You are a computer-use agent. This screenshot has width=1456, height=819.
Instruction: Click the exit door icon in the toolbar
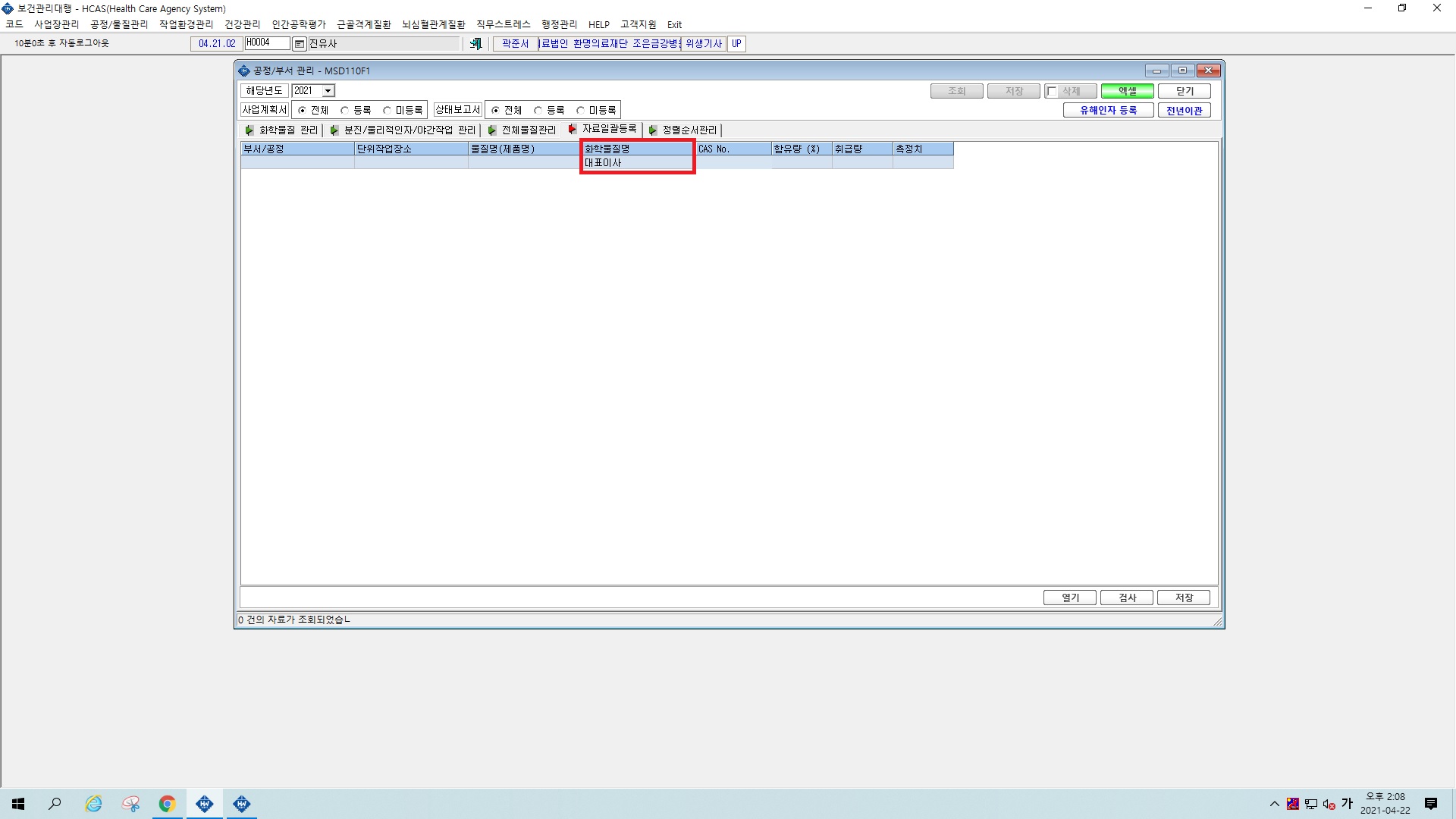tap(475, 44)
